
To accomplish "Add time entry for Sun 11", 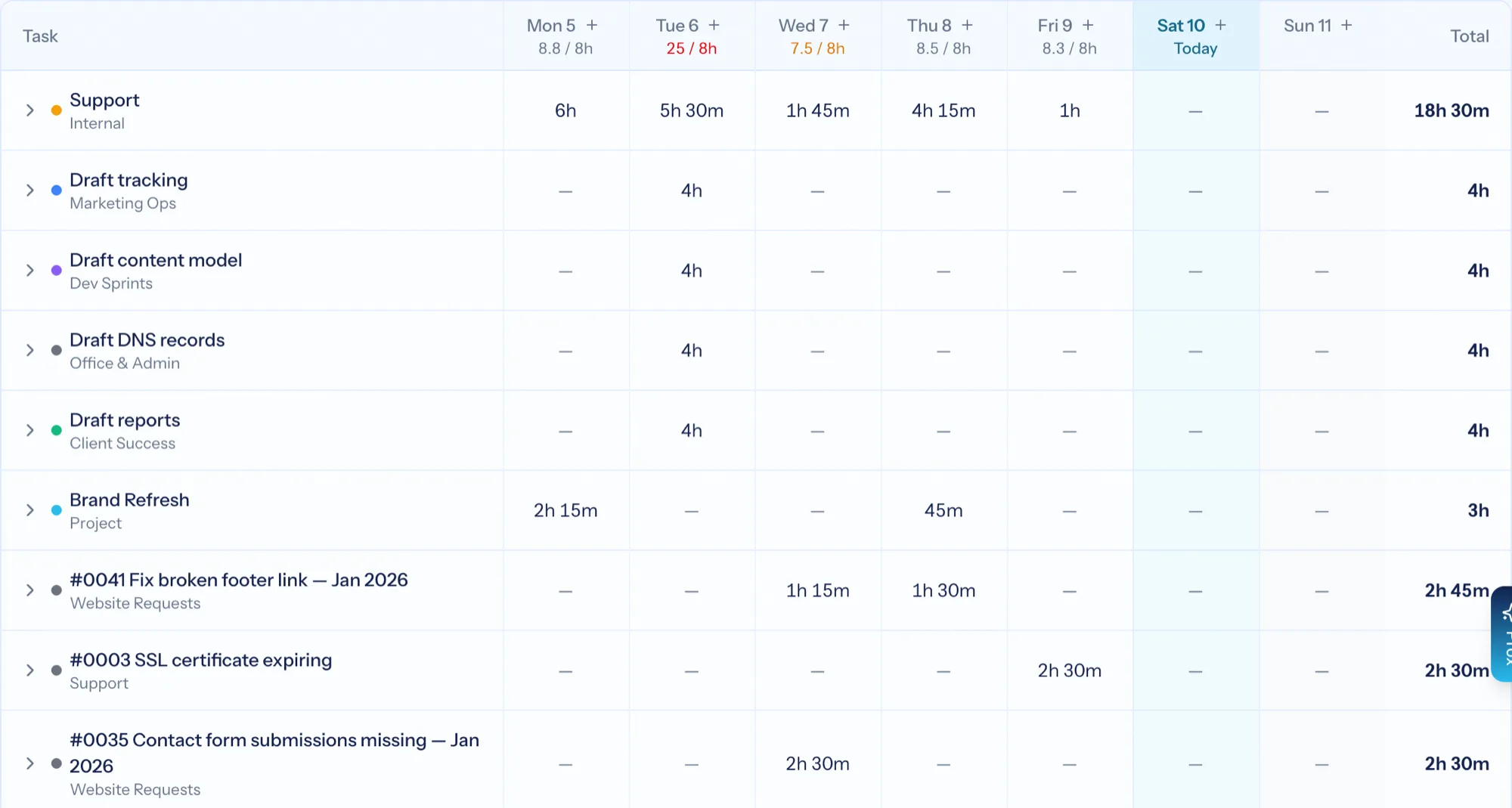I will [1346, 25].
